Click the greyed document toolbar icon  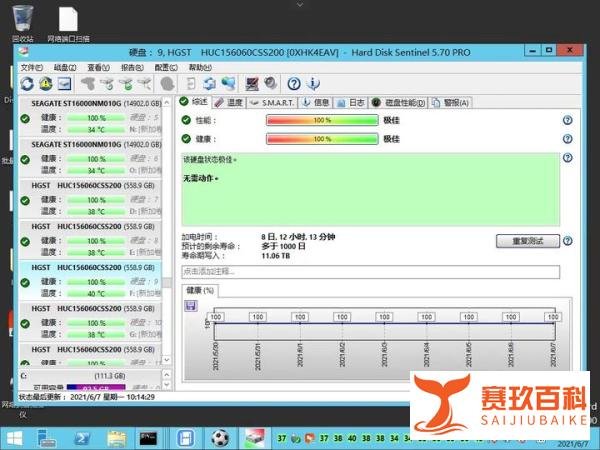pos(191,83)
